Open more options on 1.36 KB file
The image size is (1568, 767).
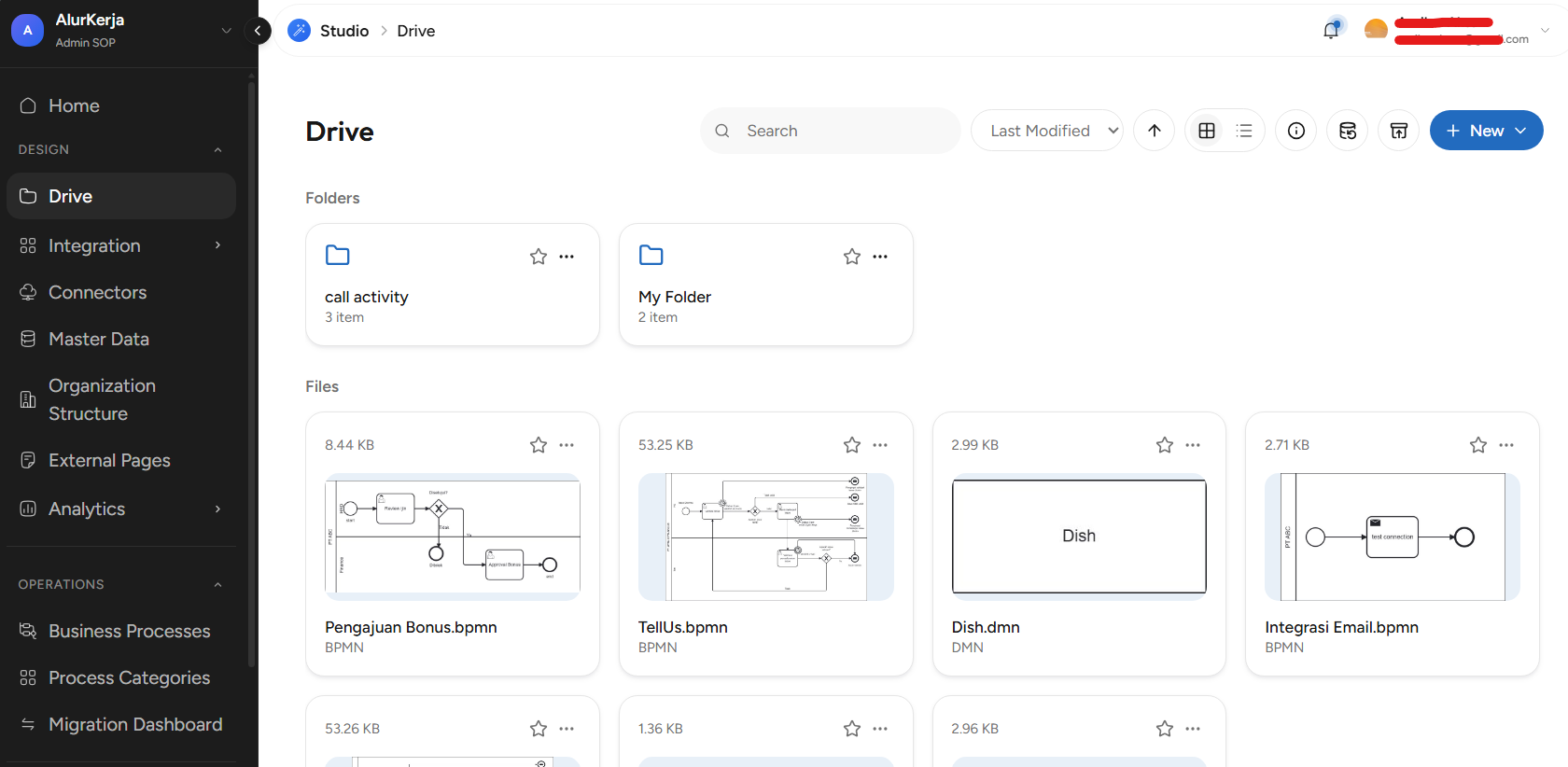click(x=880, y=729)
